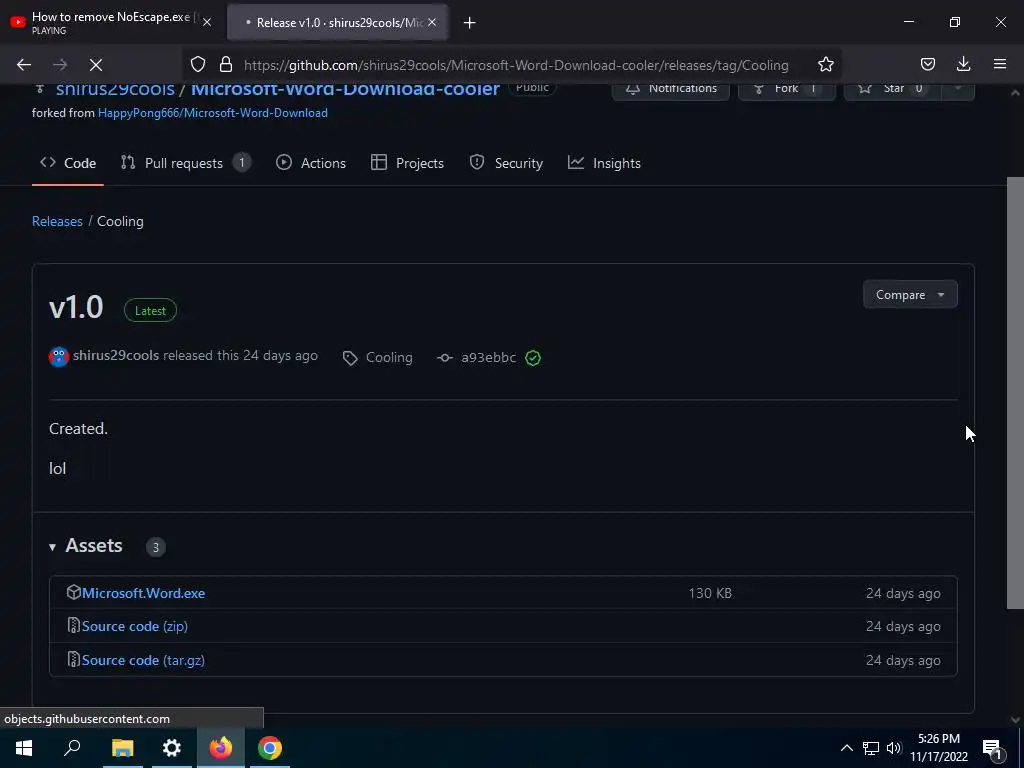Click the zip file icon beside Source code (zip)
Image resolution: width=1024 pixels, height=768 pixels.
click(73, 626)
